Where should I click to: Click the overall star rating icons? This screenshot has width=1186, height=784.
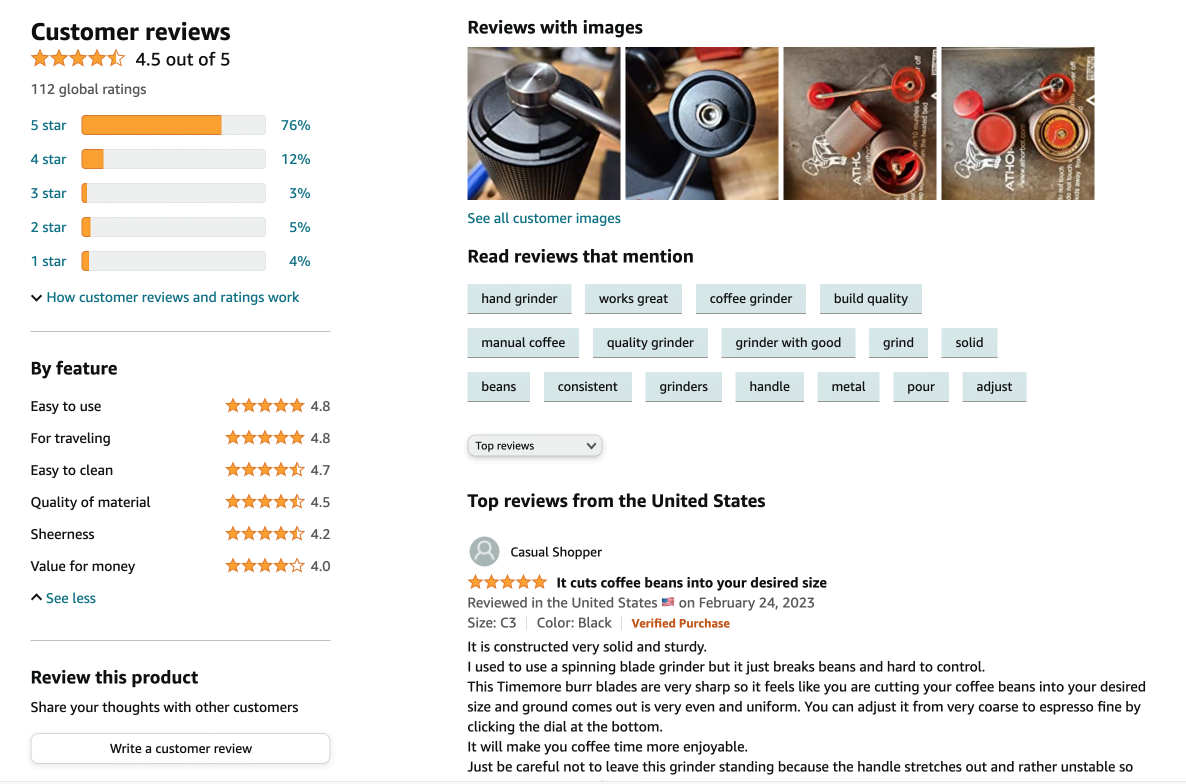click(x=78, y=59)
